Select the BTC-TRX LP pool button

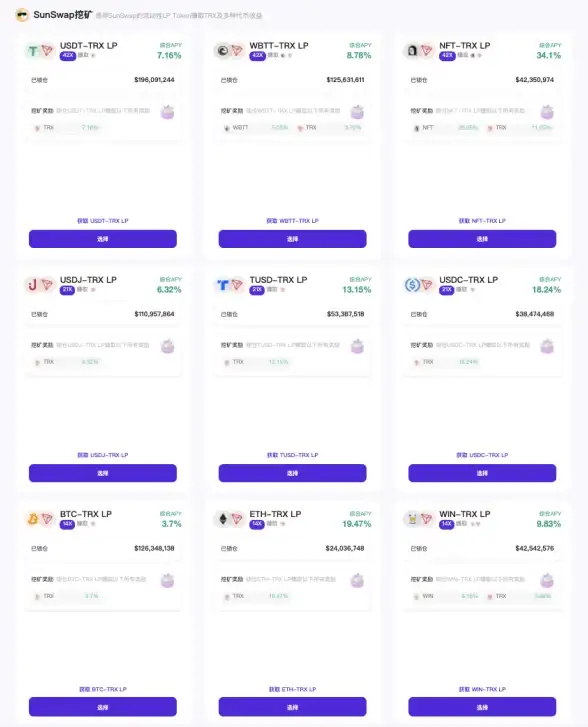(102, 707)
